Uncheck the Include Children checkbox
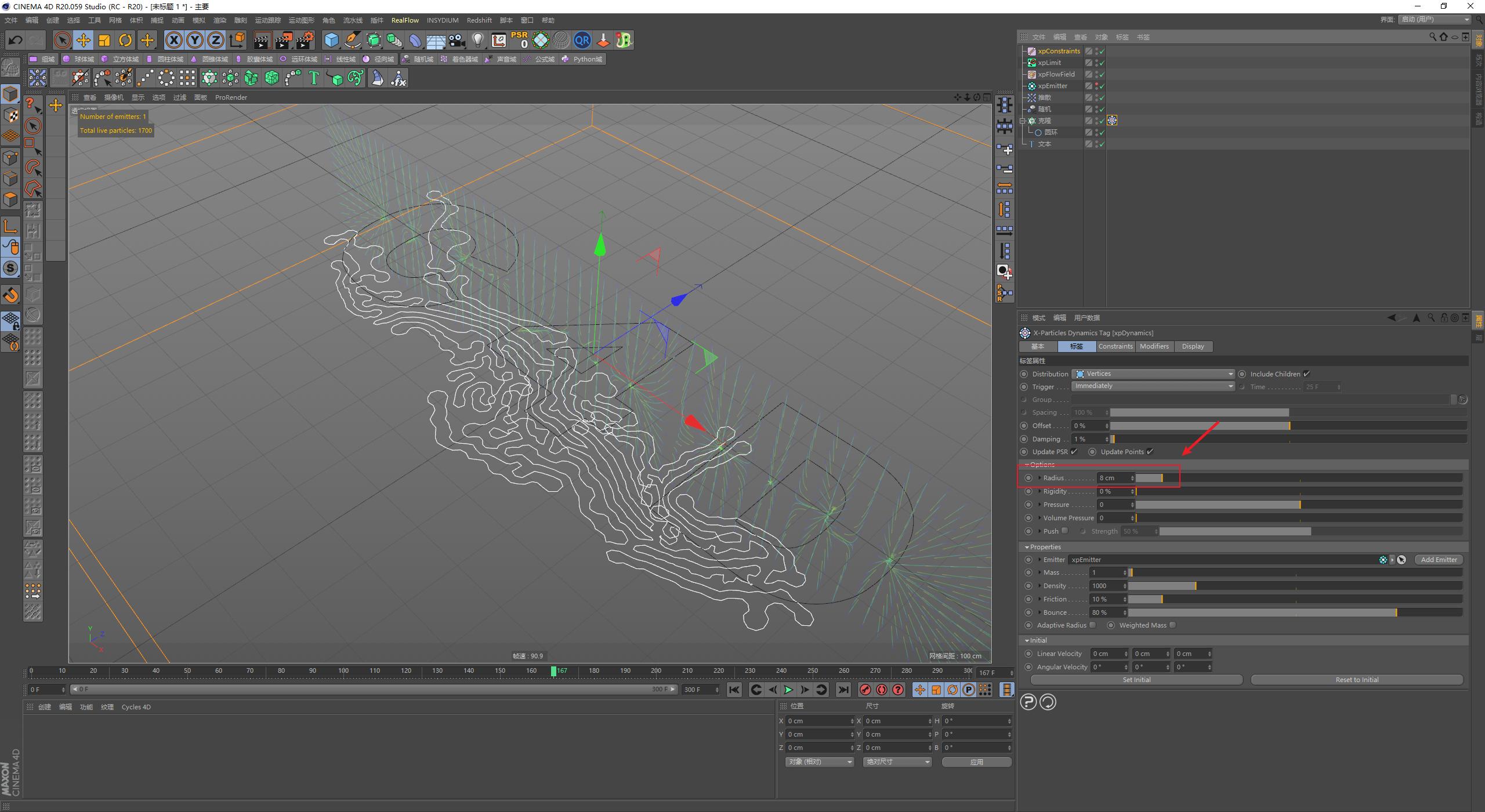This screenshot has width=1485, height=812. pos(1307,374)
